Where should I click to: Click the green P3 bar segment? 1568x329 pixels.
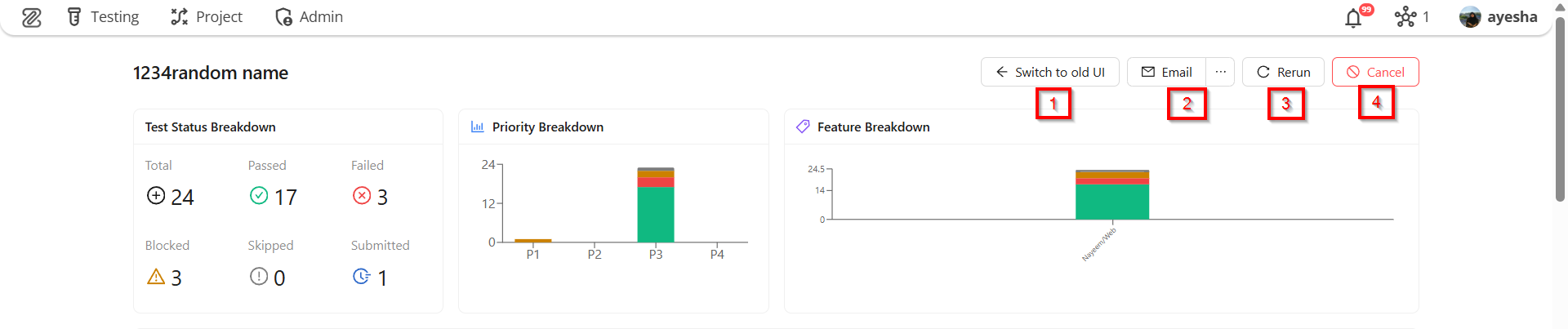click(656, 215)
